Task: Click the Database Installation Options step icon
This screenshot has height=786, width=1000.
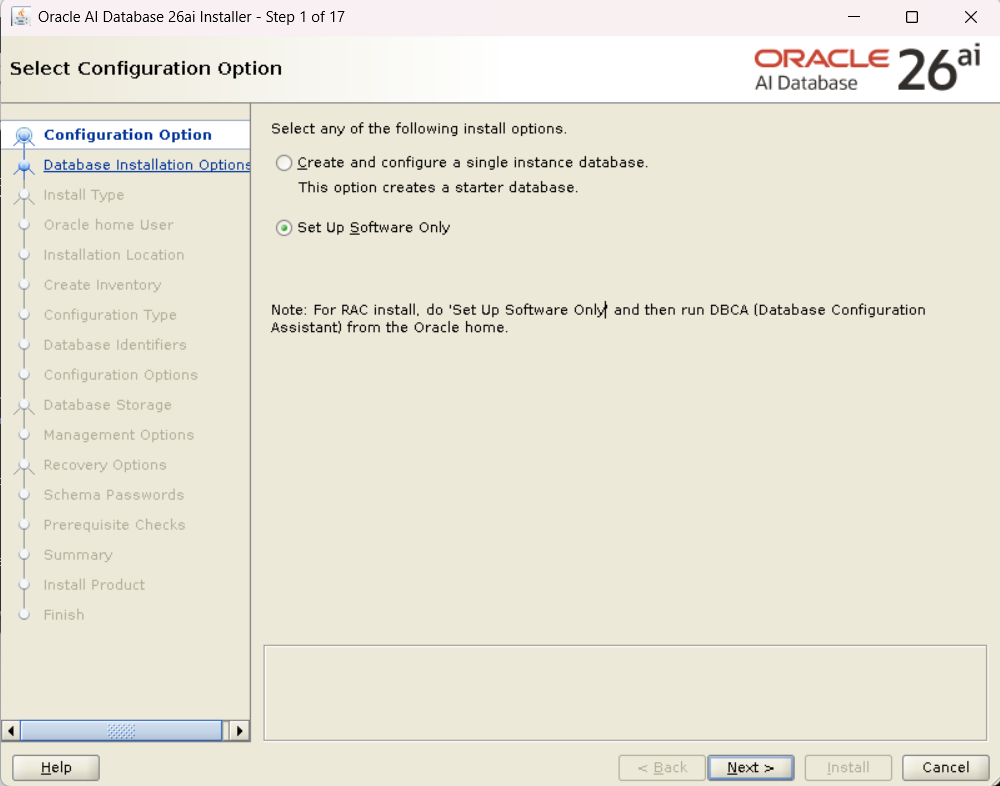Action: click(x=25, y=166)
